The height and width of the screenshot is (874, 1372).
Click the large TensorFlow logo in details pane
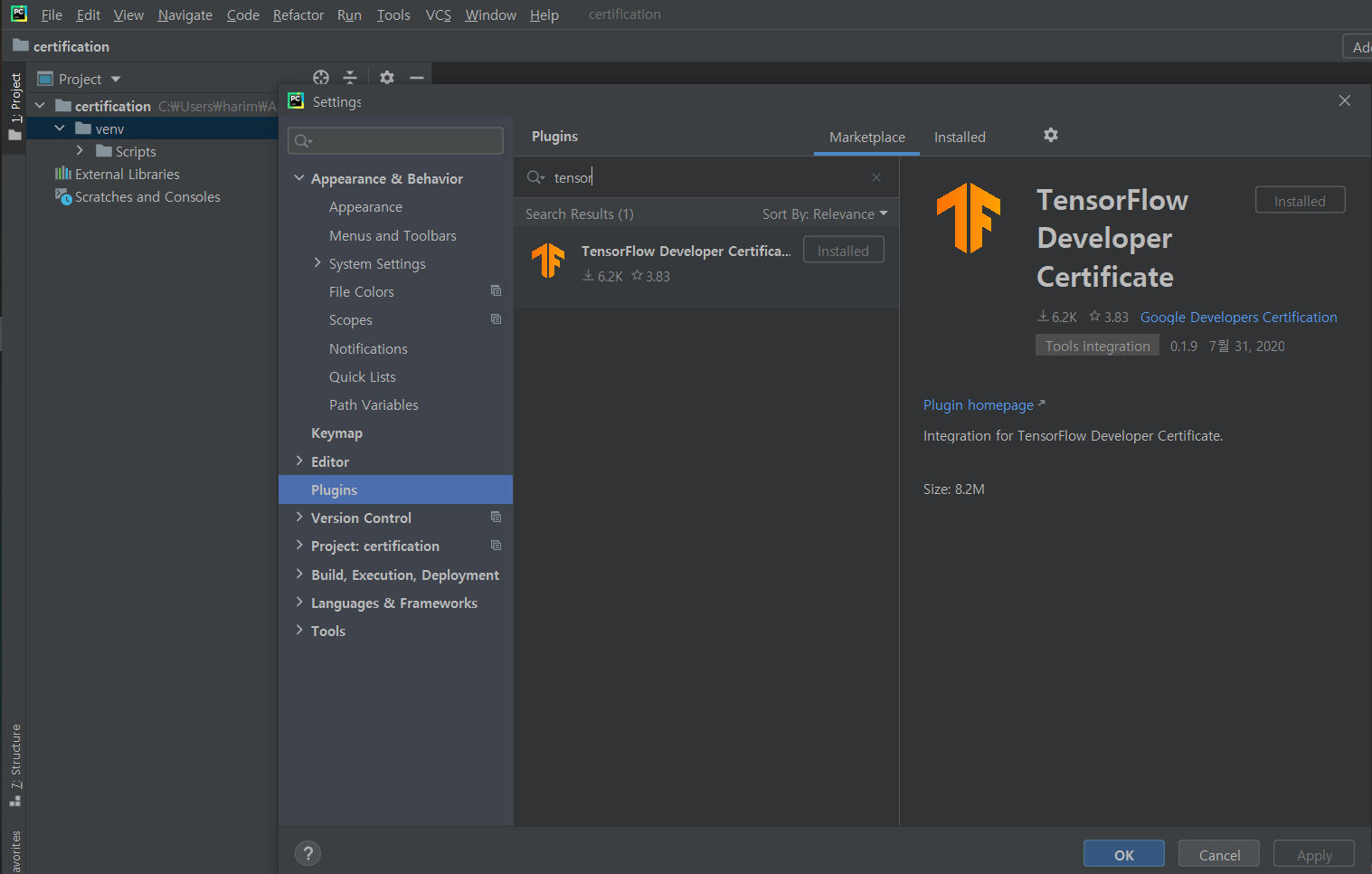coord(969,218)
